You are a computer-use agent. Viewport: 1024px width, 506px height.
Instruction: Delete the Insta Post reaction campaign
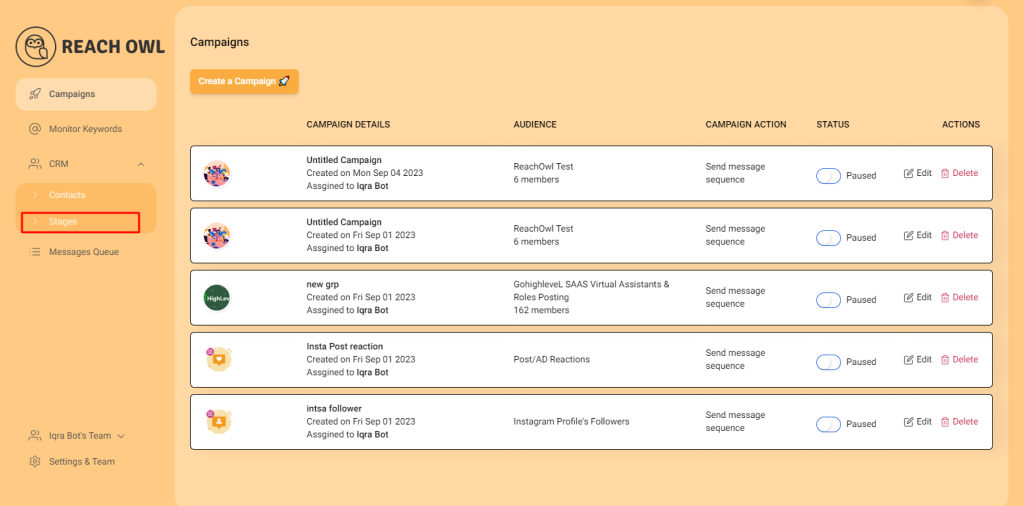click(959, 360)
